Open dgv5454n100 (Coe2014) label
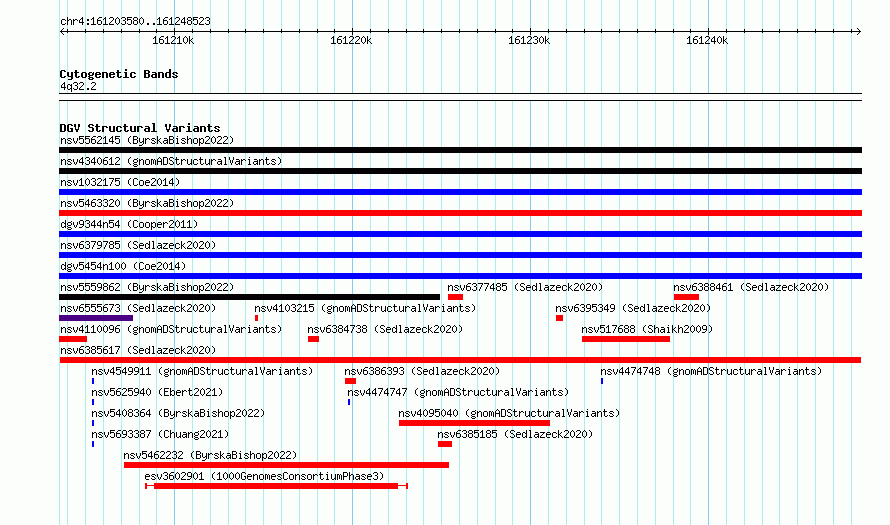890x525 pixels. click(123, 266)
